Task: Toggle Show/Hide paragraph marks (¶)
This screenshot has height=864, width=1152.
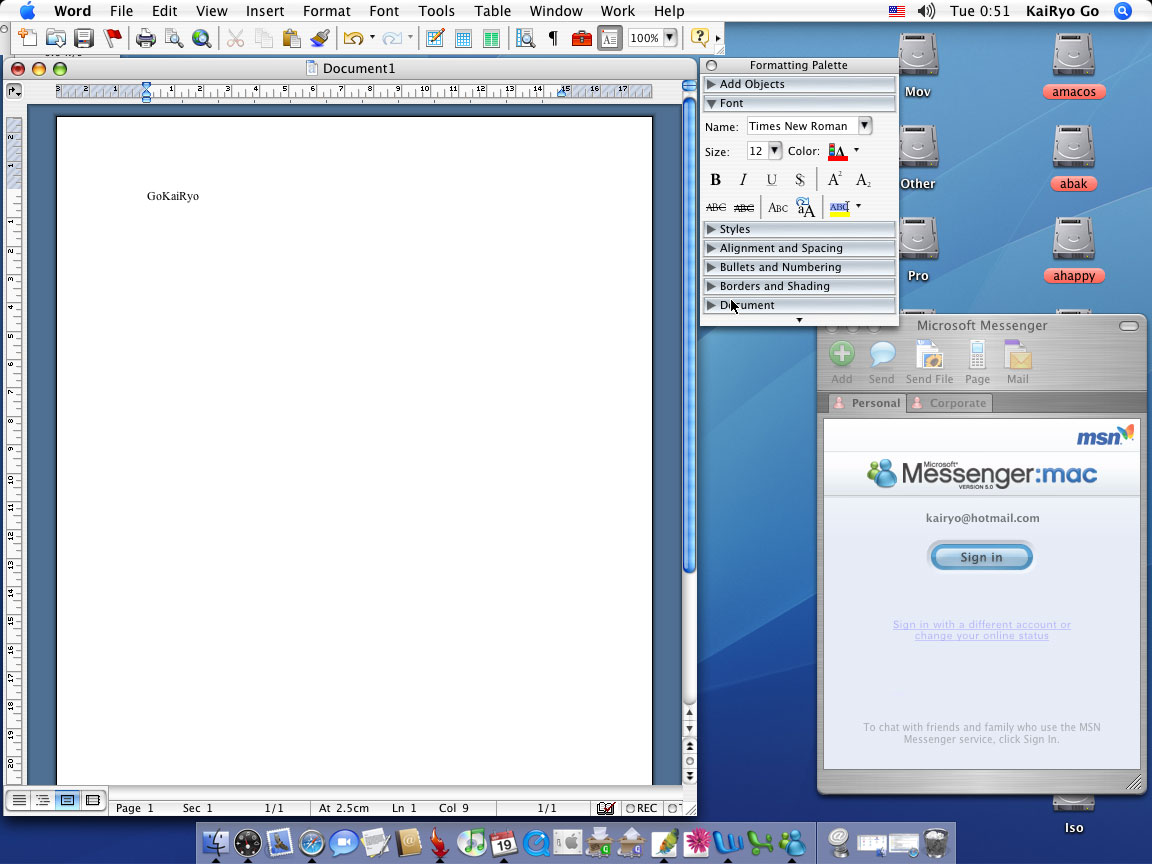Action: tap(553, 37)
